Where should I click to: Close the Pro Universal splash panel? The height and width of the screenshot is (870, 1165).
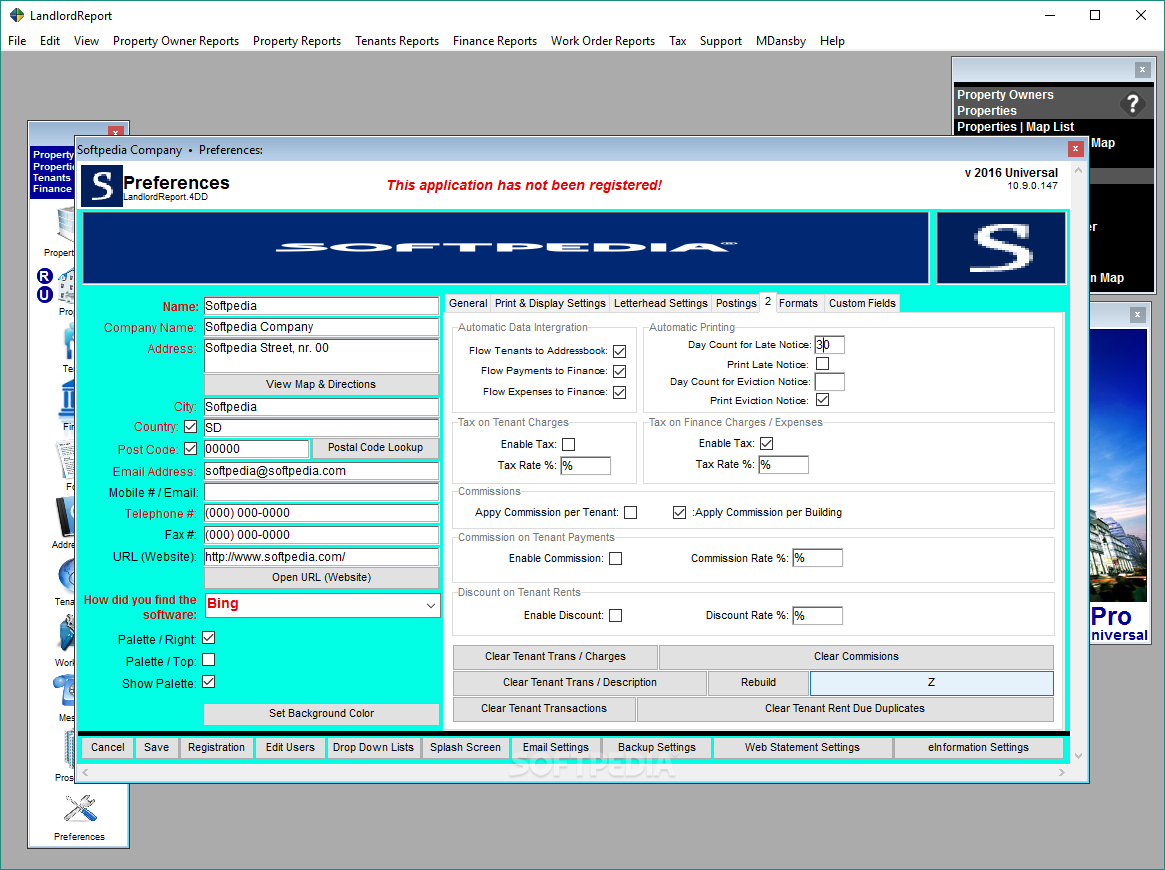tap(1137, 315)
